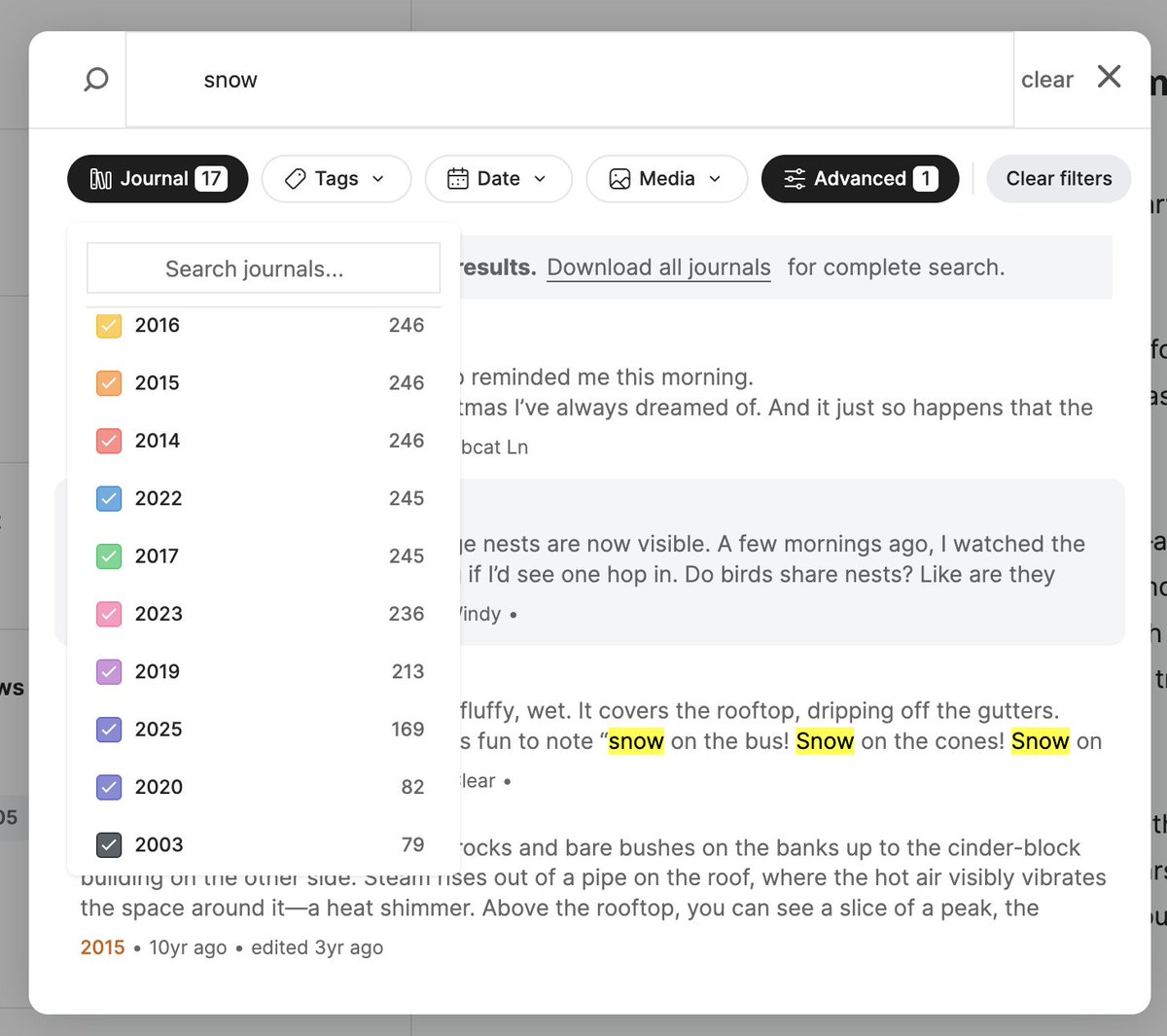Focus the search field containing snow

(570, 80)
